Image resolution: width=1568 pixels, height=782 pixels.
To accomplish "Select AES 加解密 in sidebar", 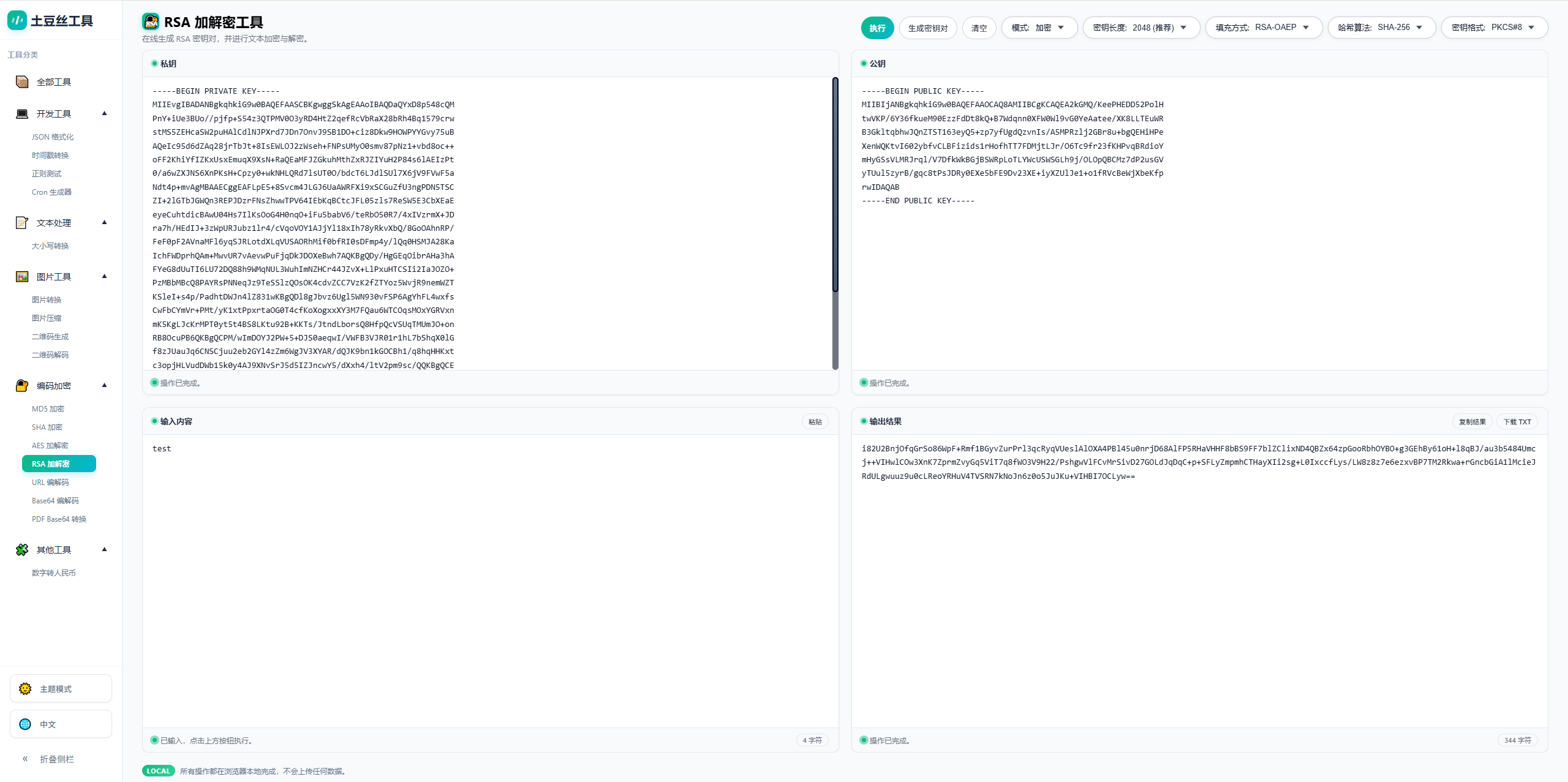I will point(50,446).
